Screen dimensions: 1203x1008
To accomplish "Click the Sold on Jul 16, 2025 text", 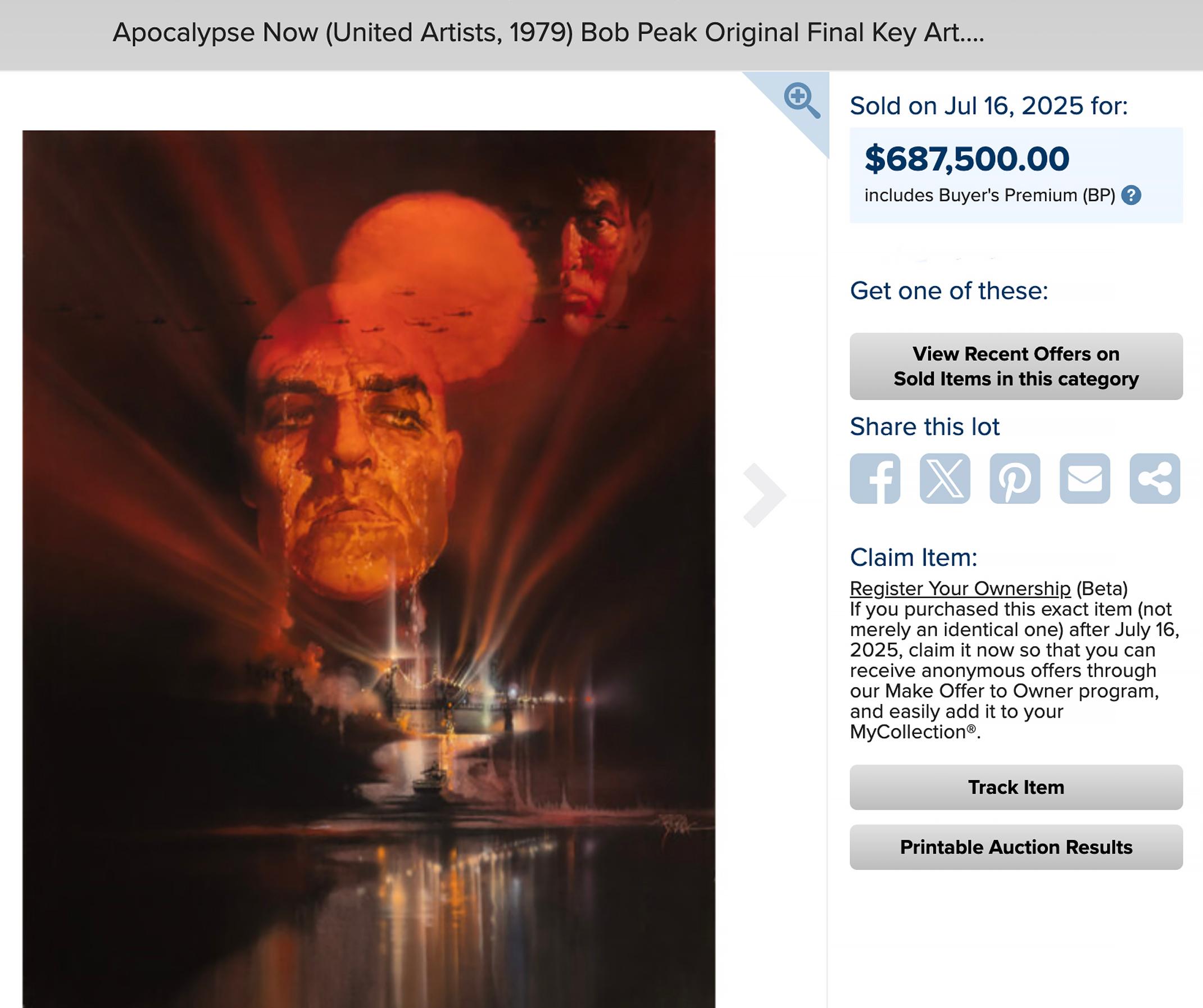I will click(x=989, y=106).
